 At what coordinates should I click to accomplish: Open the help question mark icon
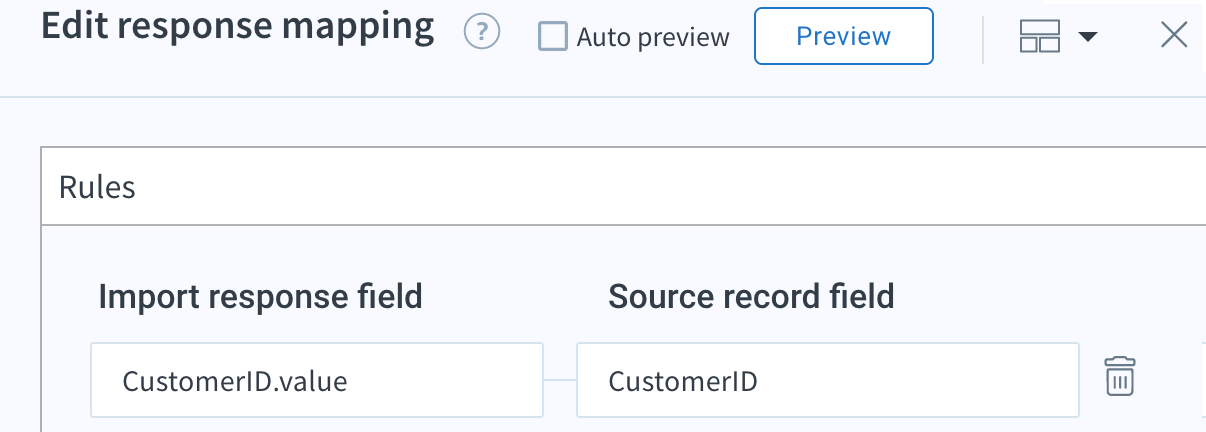(x=482, y=35)
